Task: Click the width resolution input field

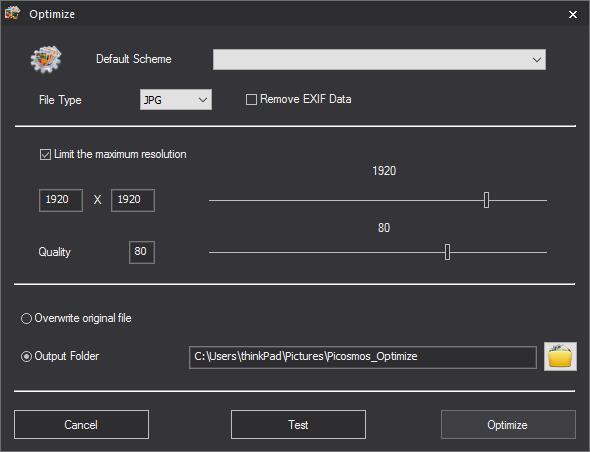Action: click(61, 200)
